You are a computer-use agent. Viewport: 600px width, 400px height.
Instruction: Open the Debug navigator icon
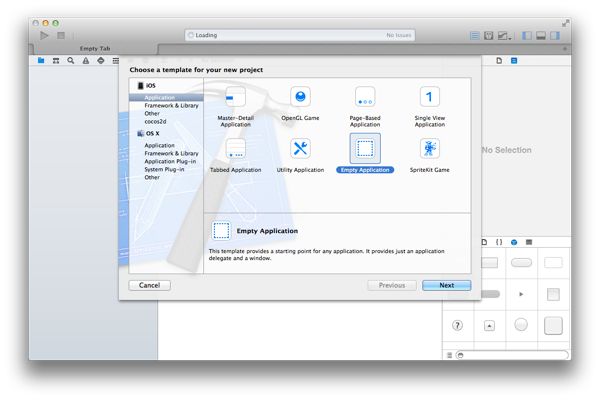[x=116, y=60]
